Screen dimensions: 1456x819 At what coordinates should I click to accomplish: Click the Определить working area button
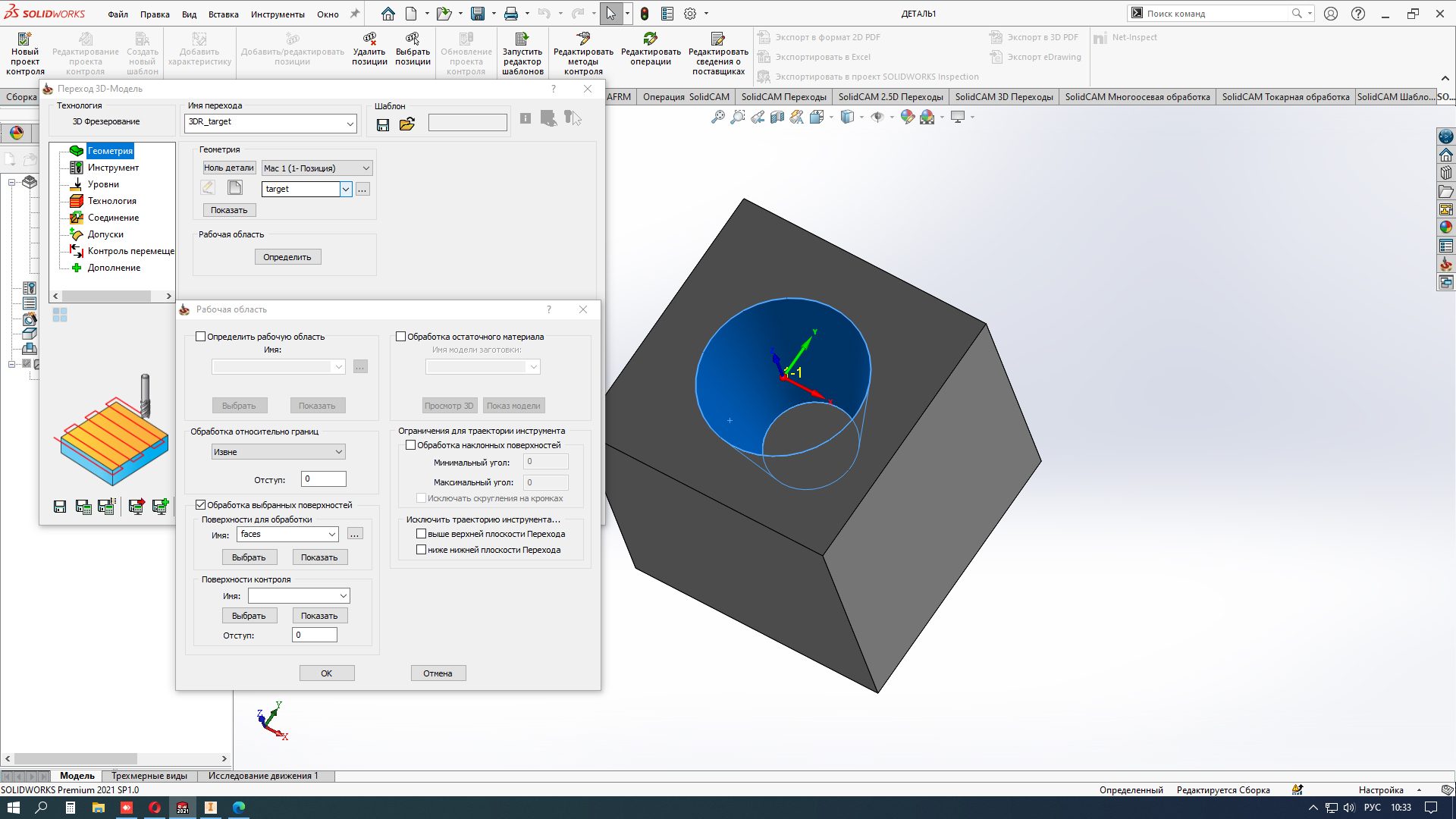(x=287, y=257)
